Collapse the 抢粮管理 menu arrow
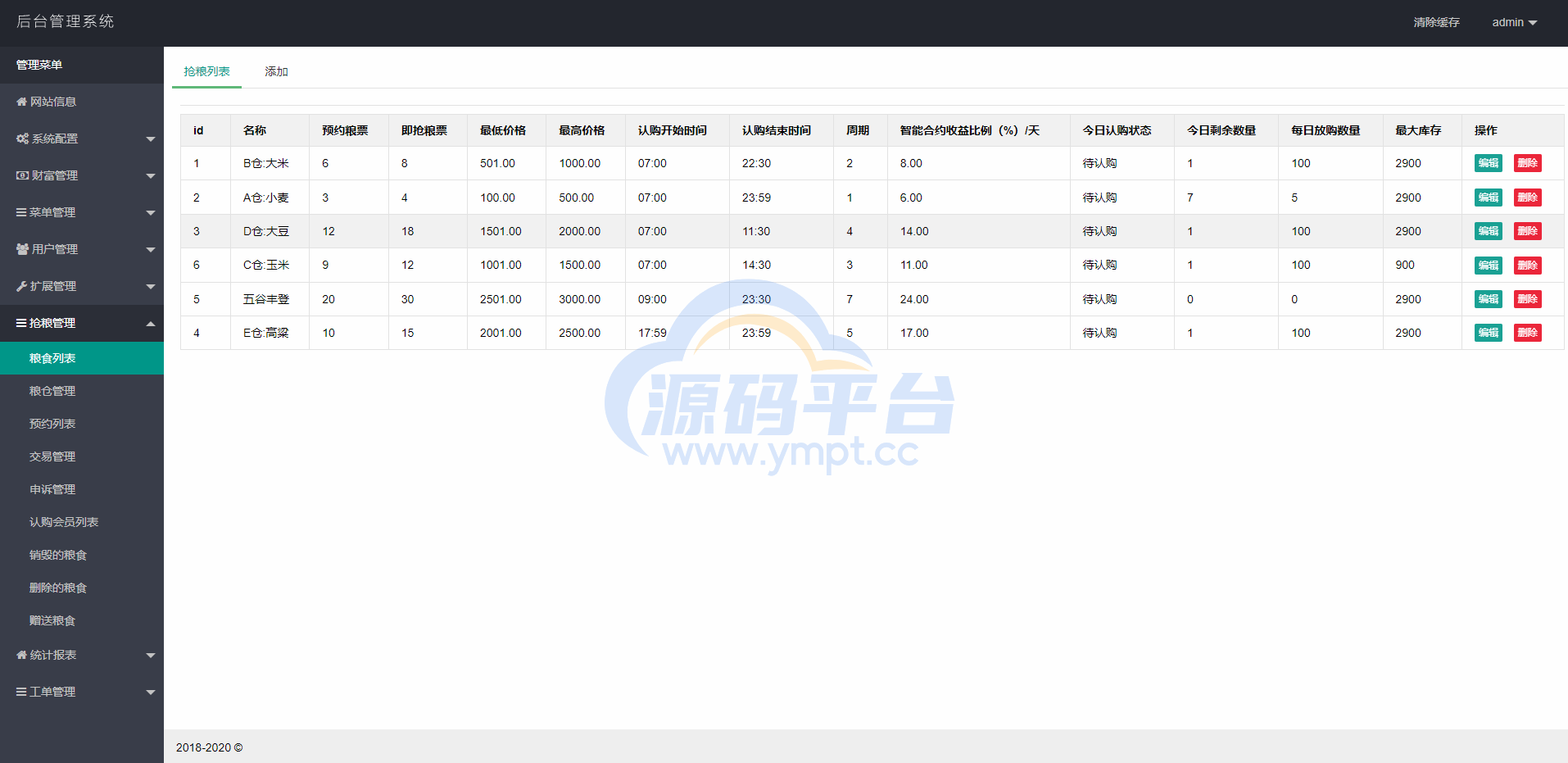This screenshot has height=763, width=1568. coord(151,324)
